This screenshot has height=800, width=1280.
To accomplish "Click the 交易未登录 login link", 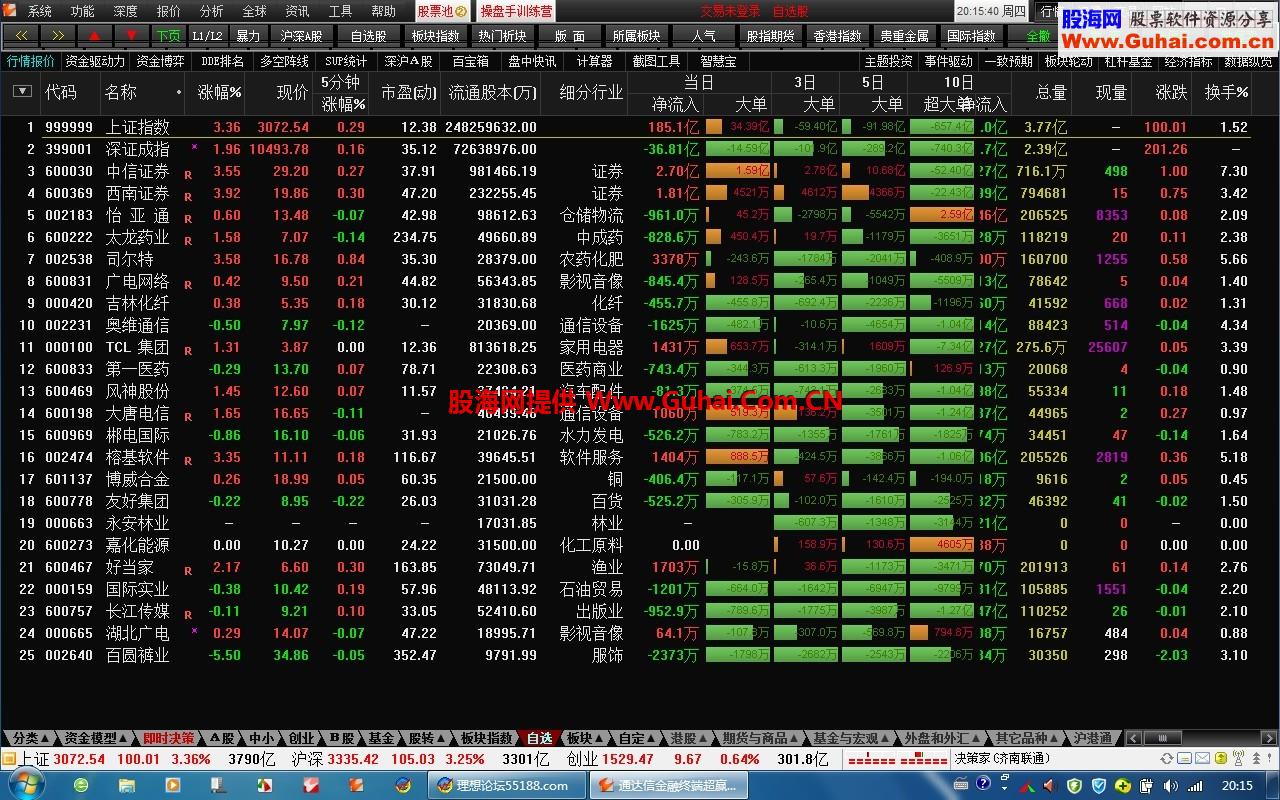I will tap(730, 11).
